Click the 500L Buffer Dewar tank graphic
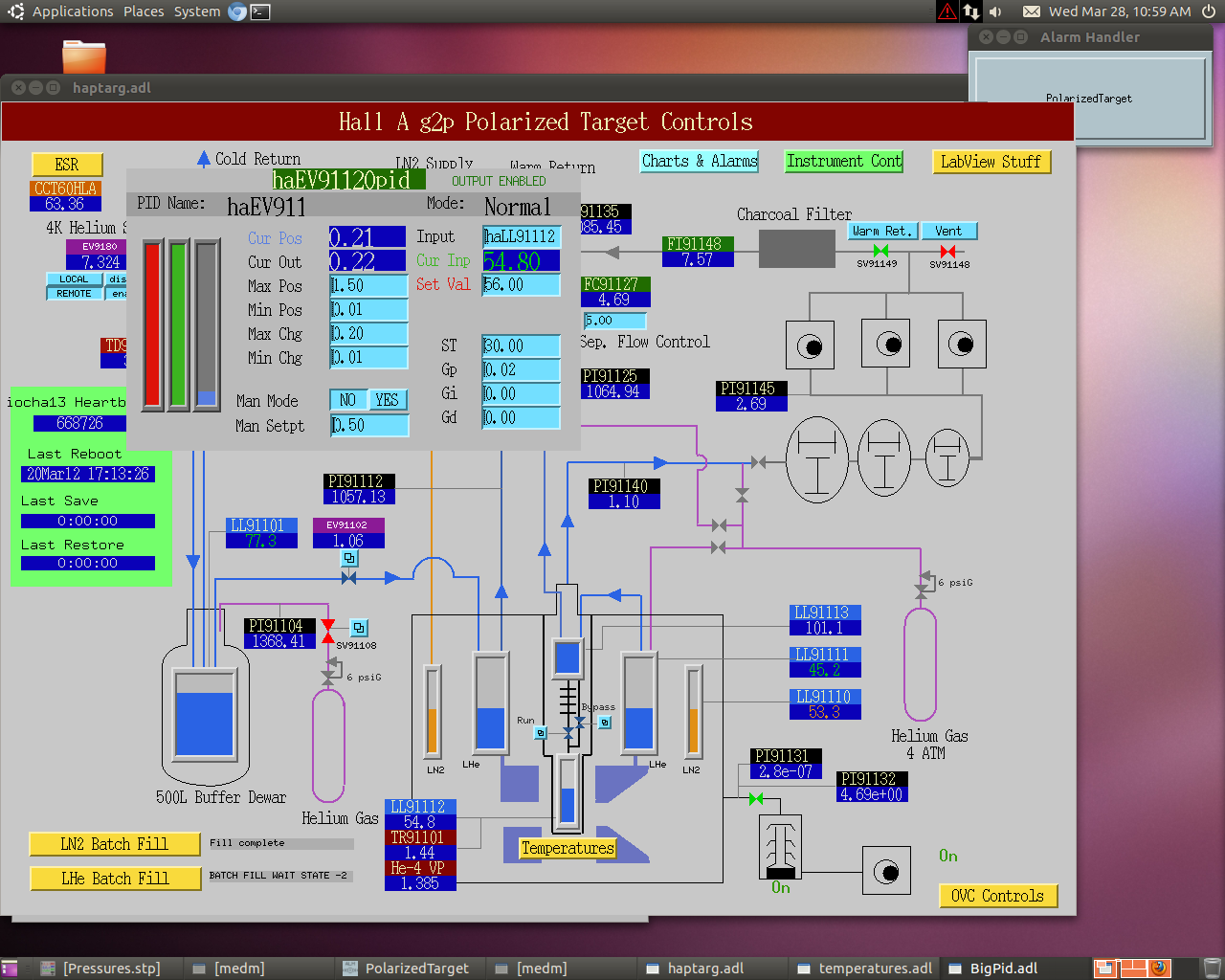 tap(205, 716)
